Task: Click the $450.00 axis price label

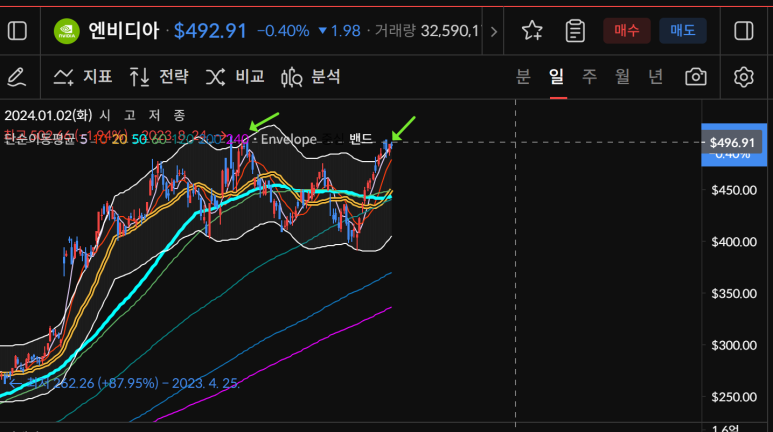Action: coord(734,190)
